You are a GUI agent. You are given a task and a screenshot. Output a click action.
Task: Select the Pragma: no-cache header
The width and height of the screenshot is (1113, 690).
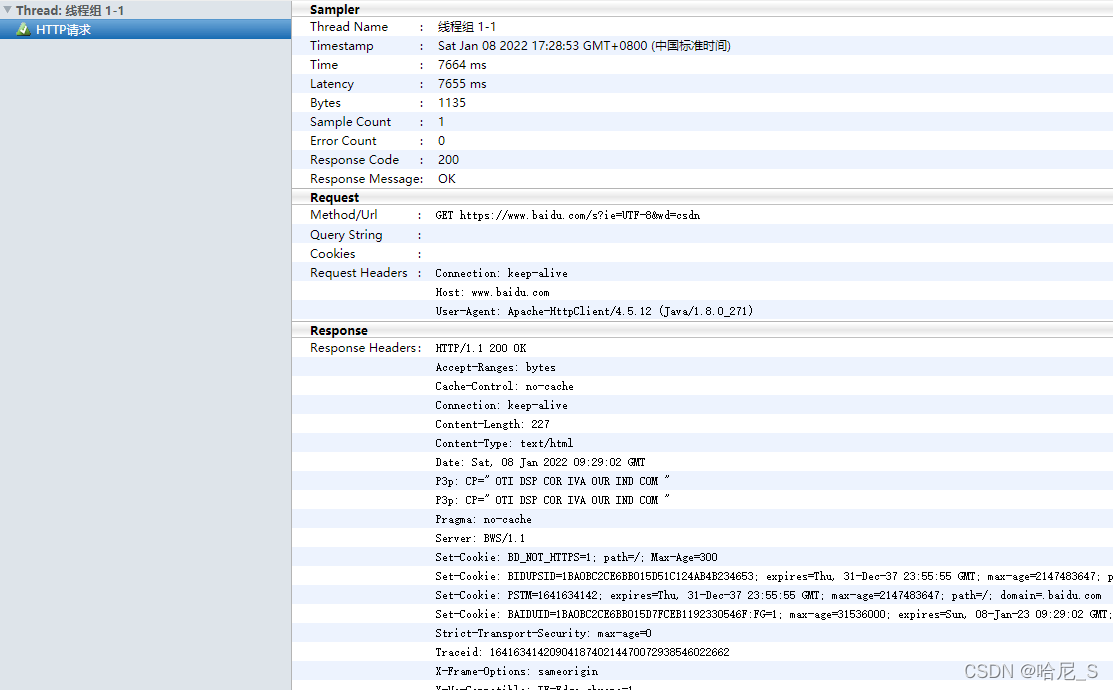(x=483, y=520)
